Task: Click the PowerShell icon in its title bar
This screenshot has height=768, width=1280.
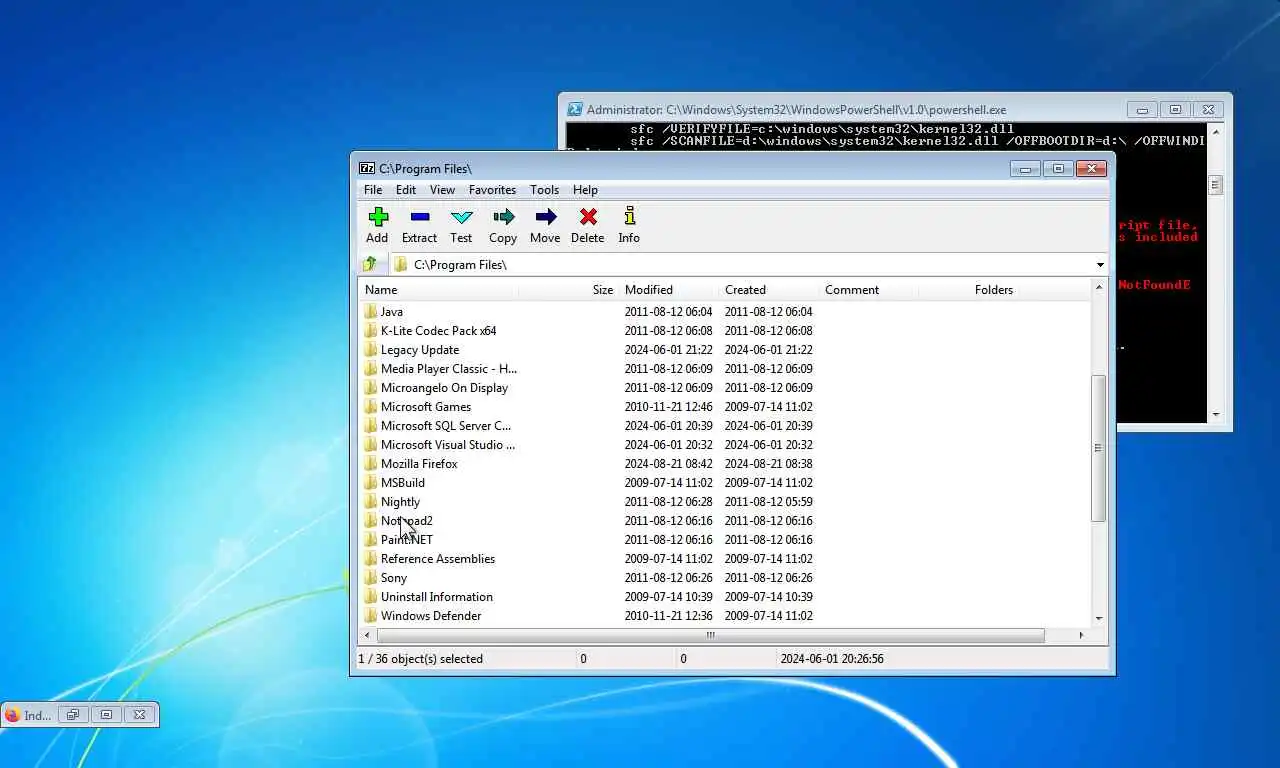Action: click(x=575, y=110)
